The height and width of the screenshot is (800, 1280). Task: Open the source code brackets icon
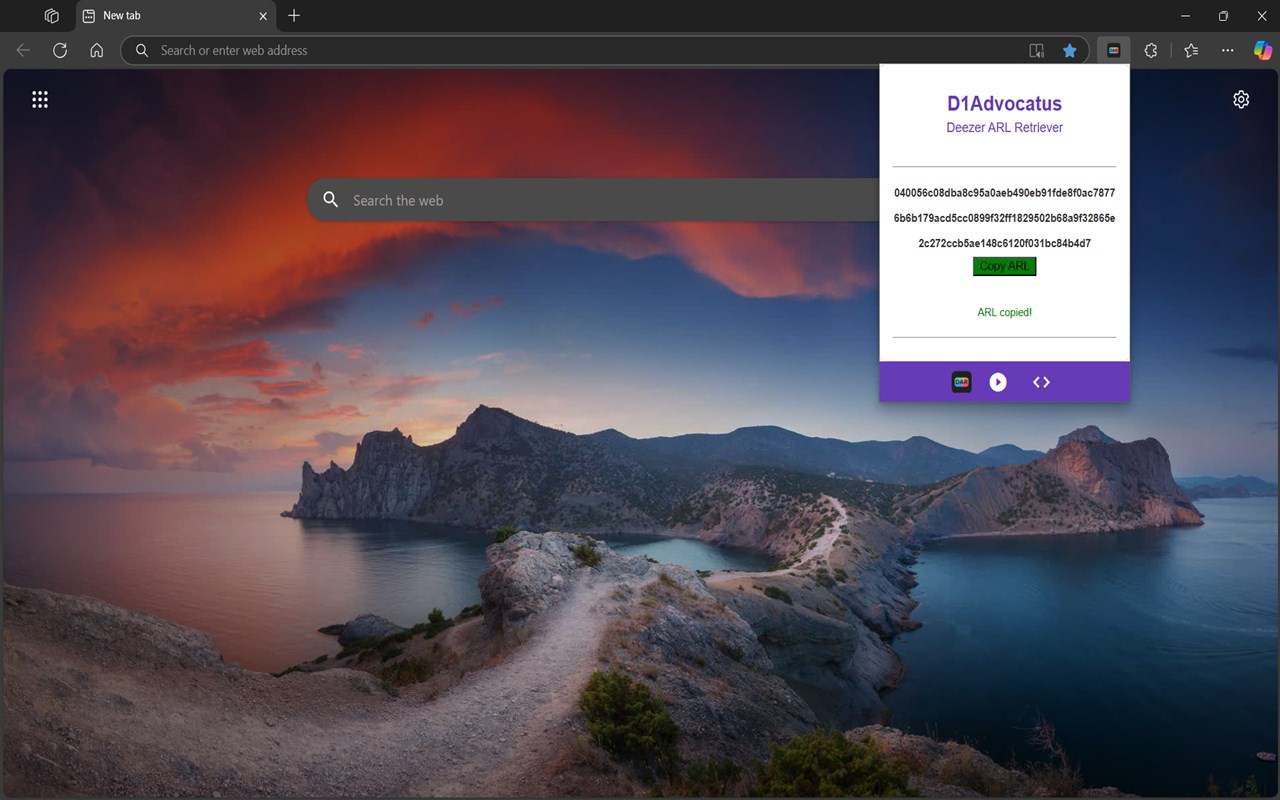[1041, 382]
